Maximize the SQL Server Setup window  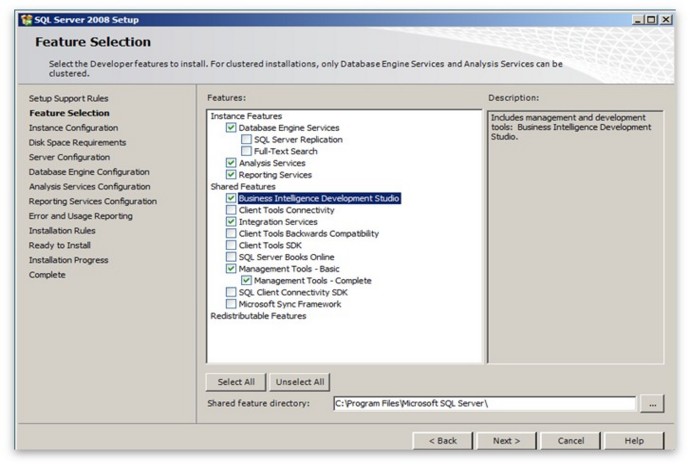click(652, 20)
